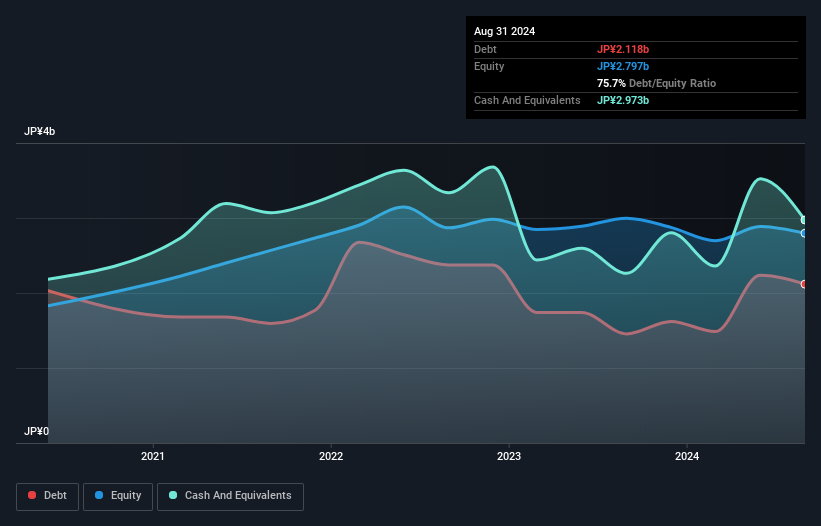821x526 pixels.
Task: Click the JP¥0 y-axis label
Action: (36, 431)
